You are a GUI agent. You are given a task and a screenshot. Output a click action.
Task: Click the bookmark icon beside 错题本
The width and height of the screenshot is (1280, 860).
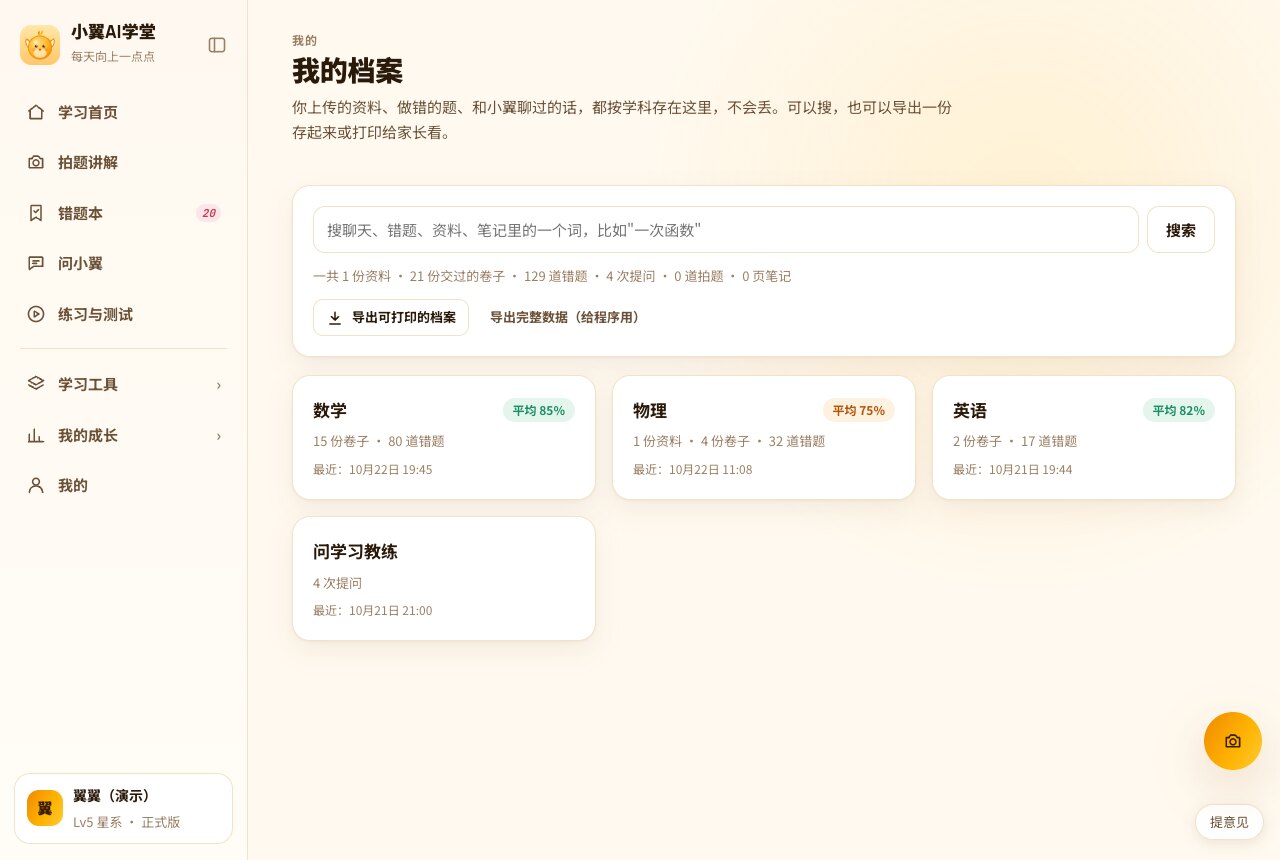click(36, 213)
